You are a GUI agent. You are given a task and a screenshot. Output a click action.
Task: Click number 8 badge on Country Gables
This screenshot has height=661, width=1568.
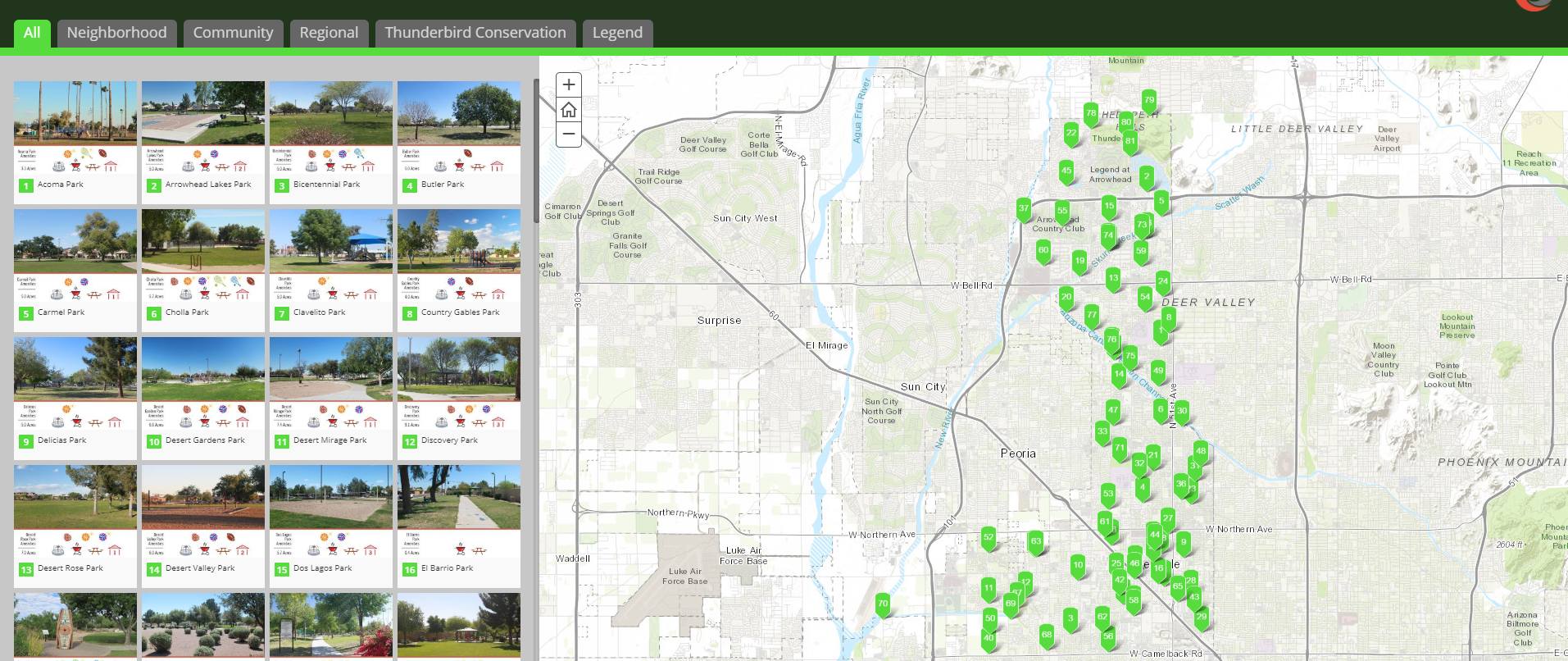click(410, 313)
